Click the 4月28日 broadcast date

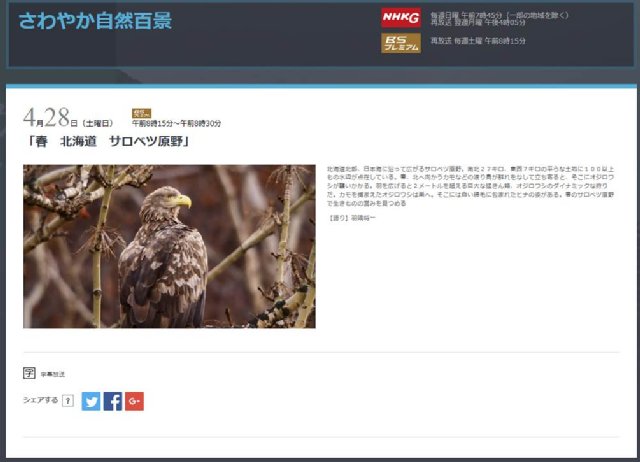click(50, 118)
